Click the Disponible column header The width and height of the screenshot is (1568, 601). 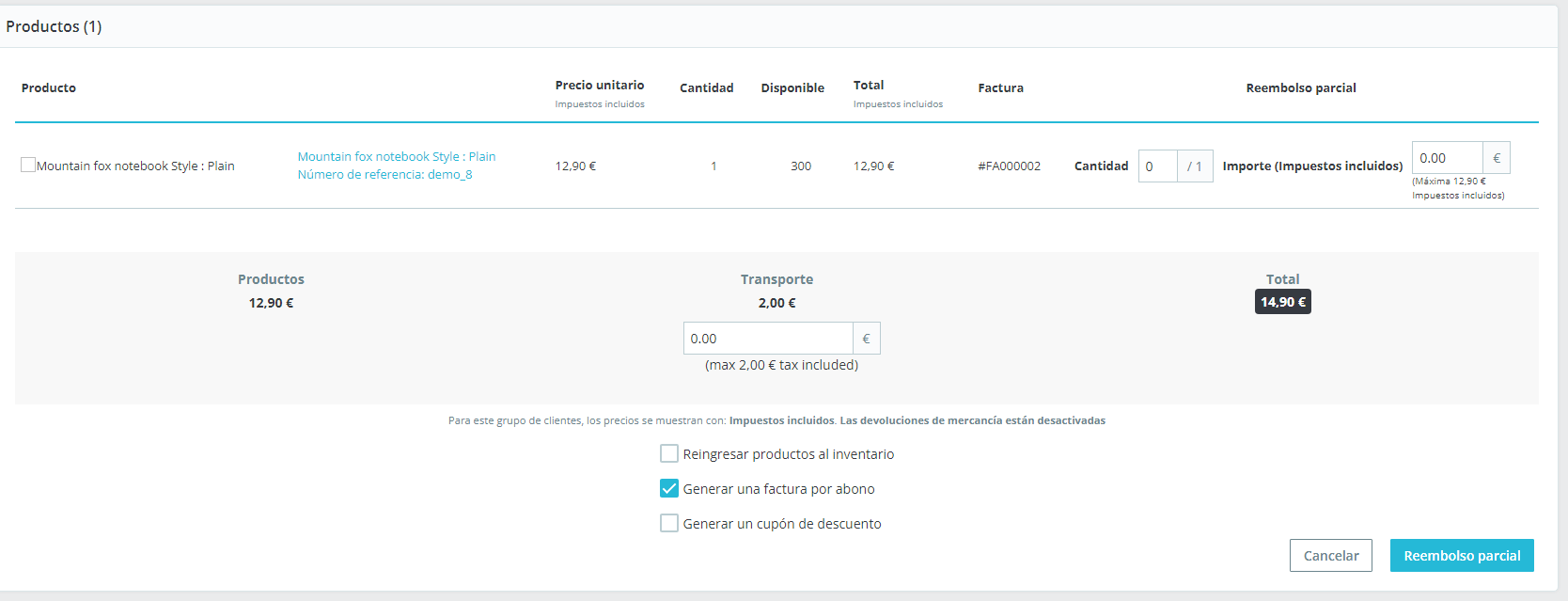[792, 88]
